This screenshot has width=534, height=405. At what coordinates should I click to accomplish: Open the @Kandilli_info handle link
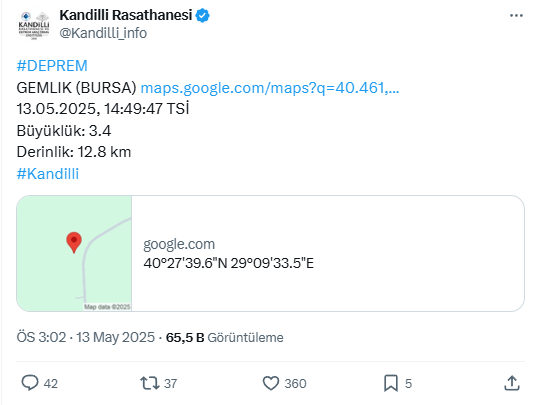[103, 33]
